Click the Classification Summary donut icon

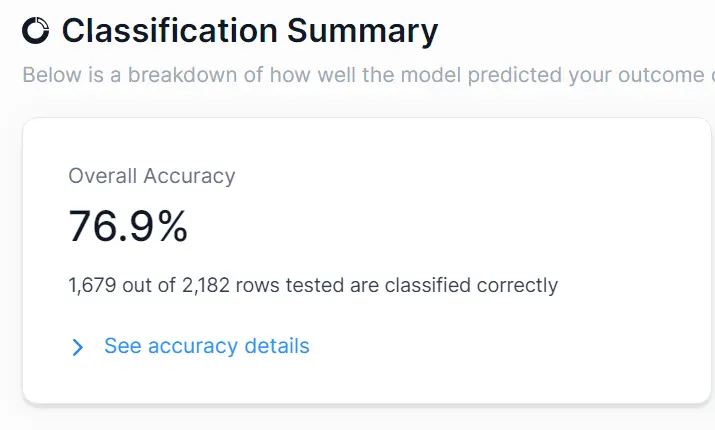35,31
